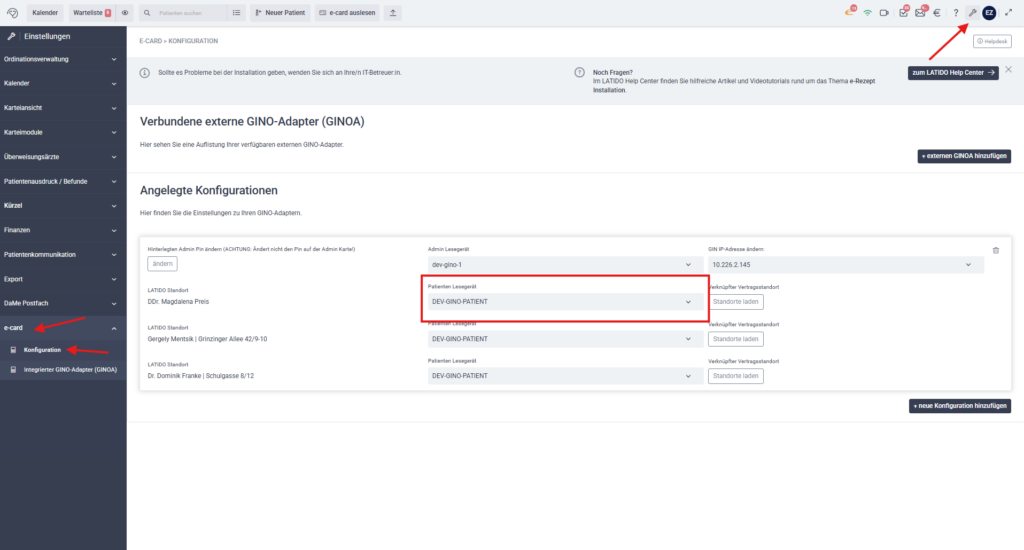Screen dimensions: 1024x550
Task: Click the question mark help icon
Action: tap(955, 13)
